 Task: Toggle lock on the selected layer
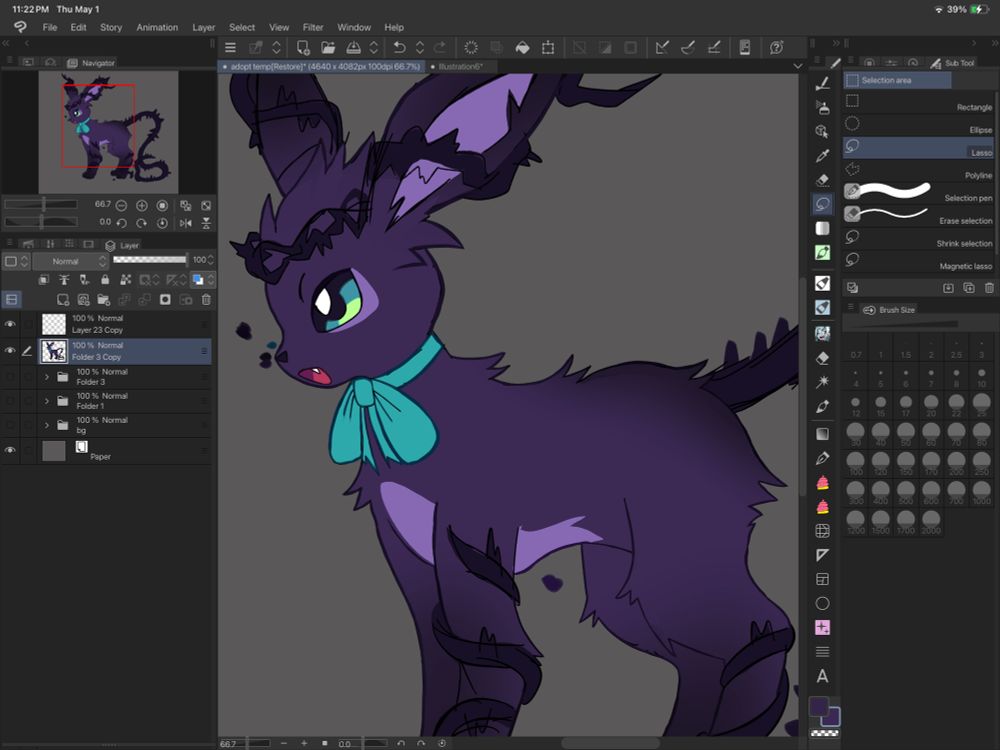105,280
